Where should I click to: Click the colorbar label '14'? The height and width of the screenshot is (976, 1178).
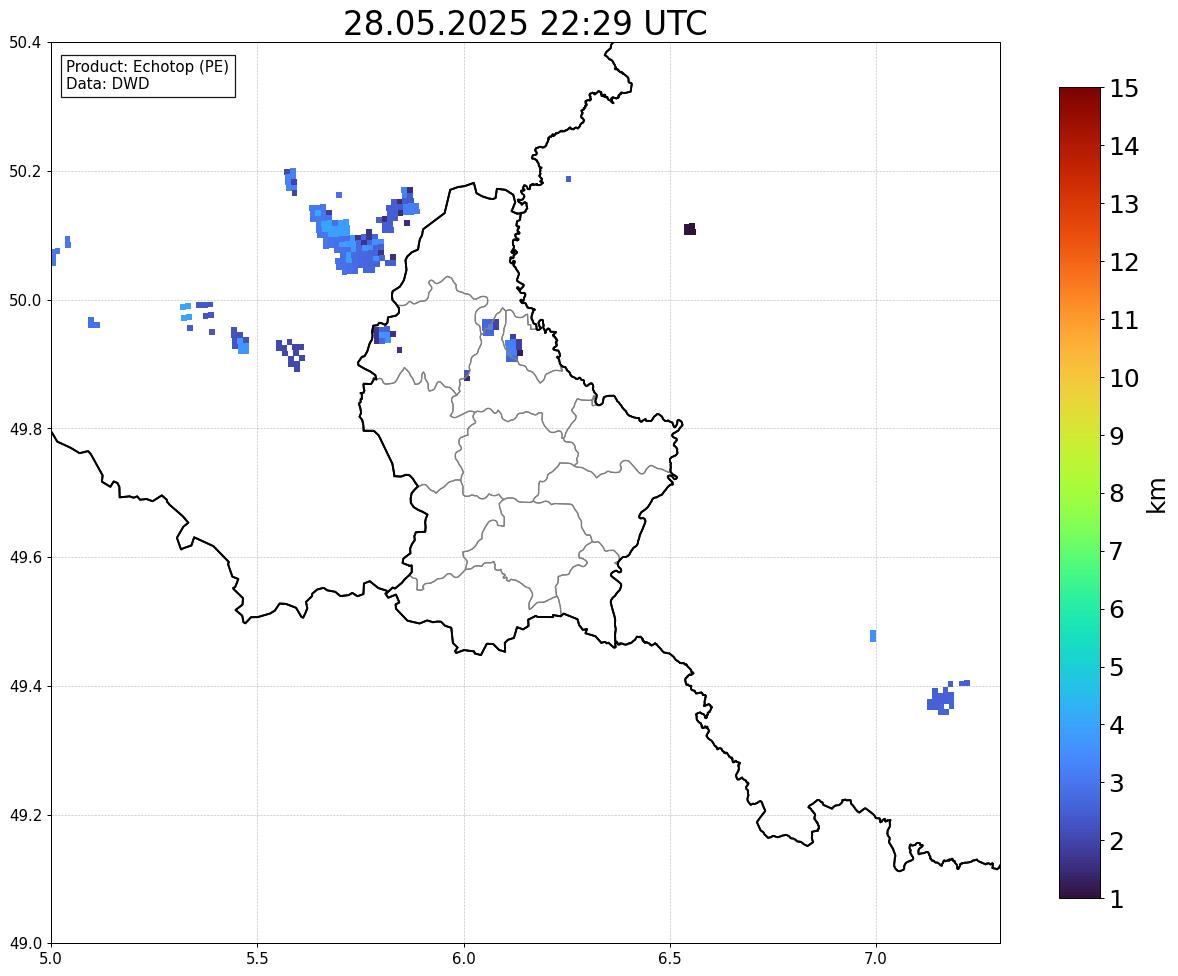pyautogui.click(x=1124, y=147)
